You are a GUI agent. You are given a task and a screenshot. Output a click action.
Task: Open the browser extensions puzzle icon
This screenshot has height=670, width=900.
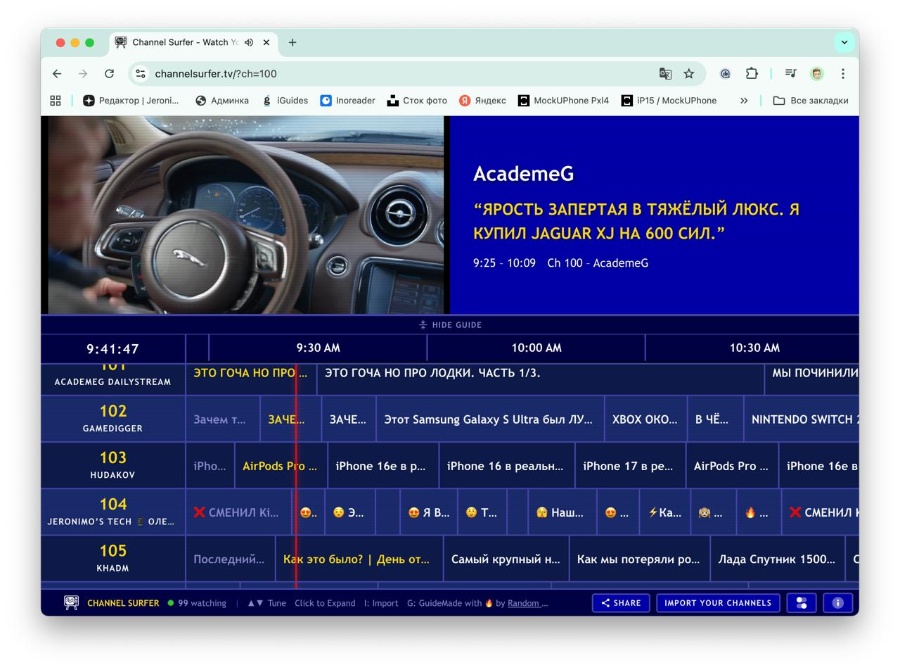[x=752, y=74]
